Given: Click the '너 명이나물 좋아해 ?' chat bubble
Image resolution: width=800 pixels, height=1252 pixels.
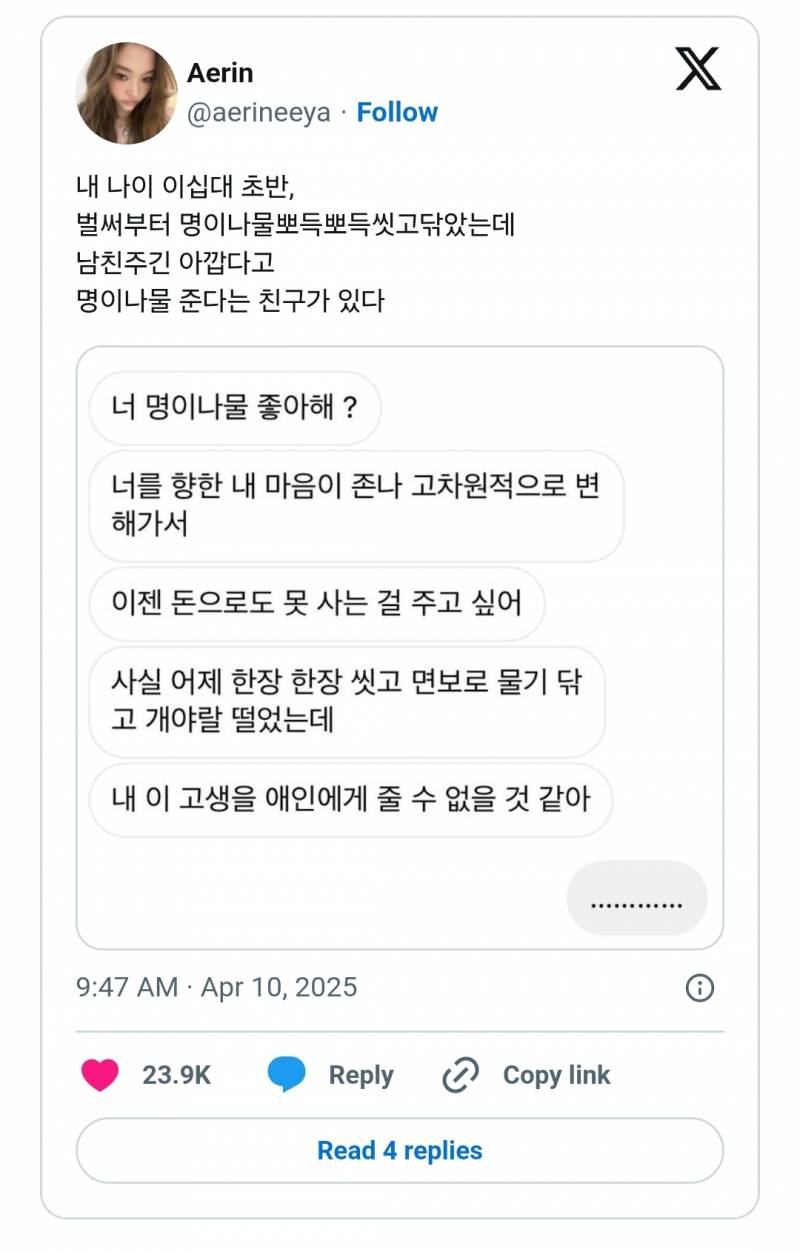Looking at the screenshot, I should click(235, 408).
